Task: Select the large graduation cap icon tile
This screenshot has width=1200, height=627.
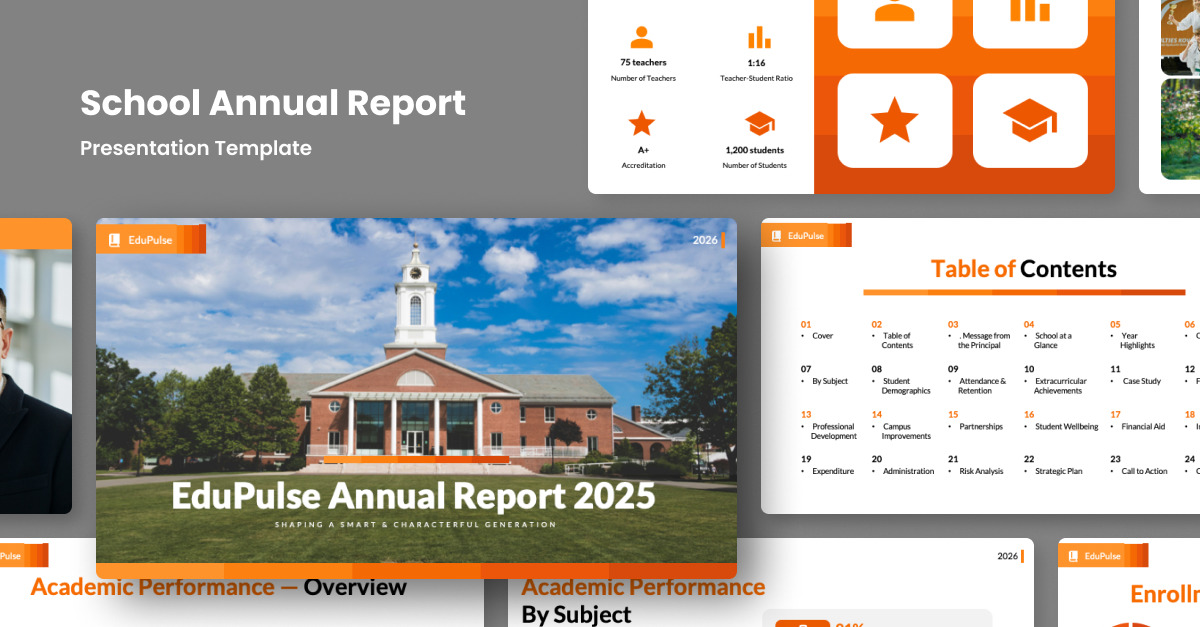Action: tap(1030, 120)
